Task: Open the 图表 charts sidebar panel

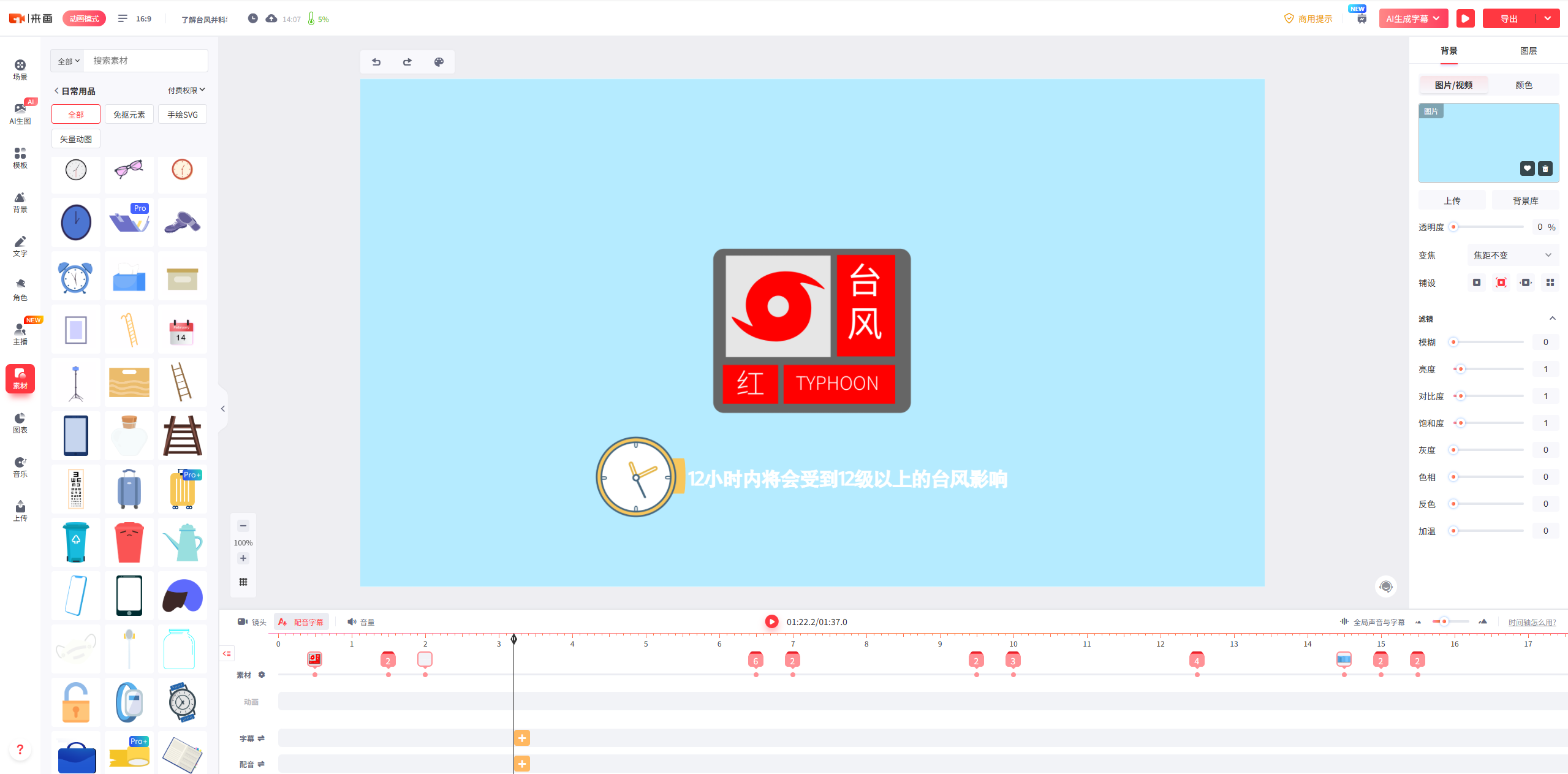Action: (x=20, y=423)
